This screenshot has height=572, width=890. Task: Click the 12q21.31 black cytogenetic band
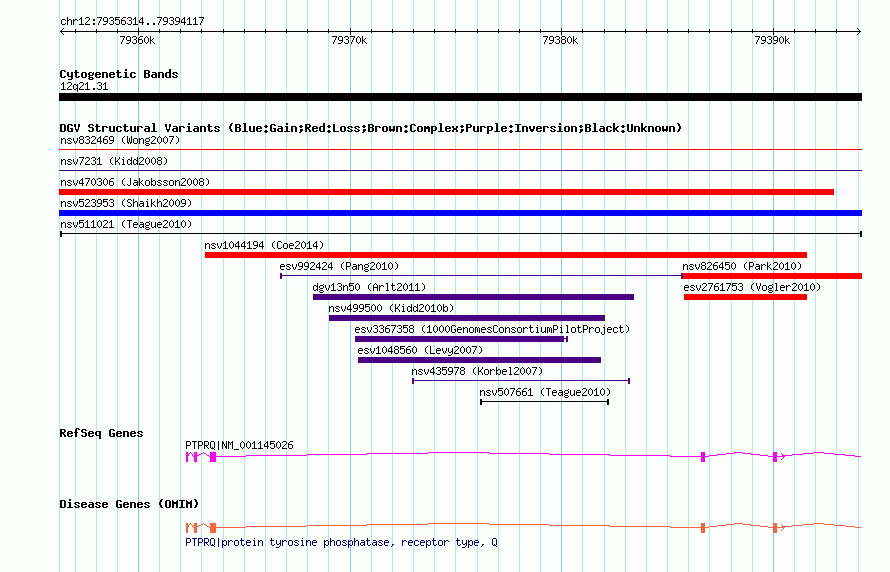460,98
